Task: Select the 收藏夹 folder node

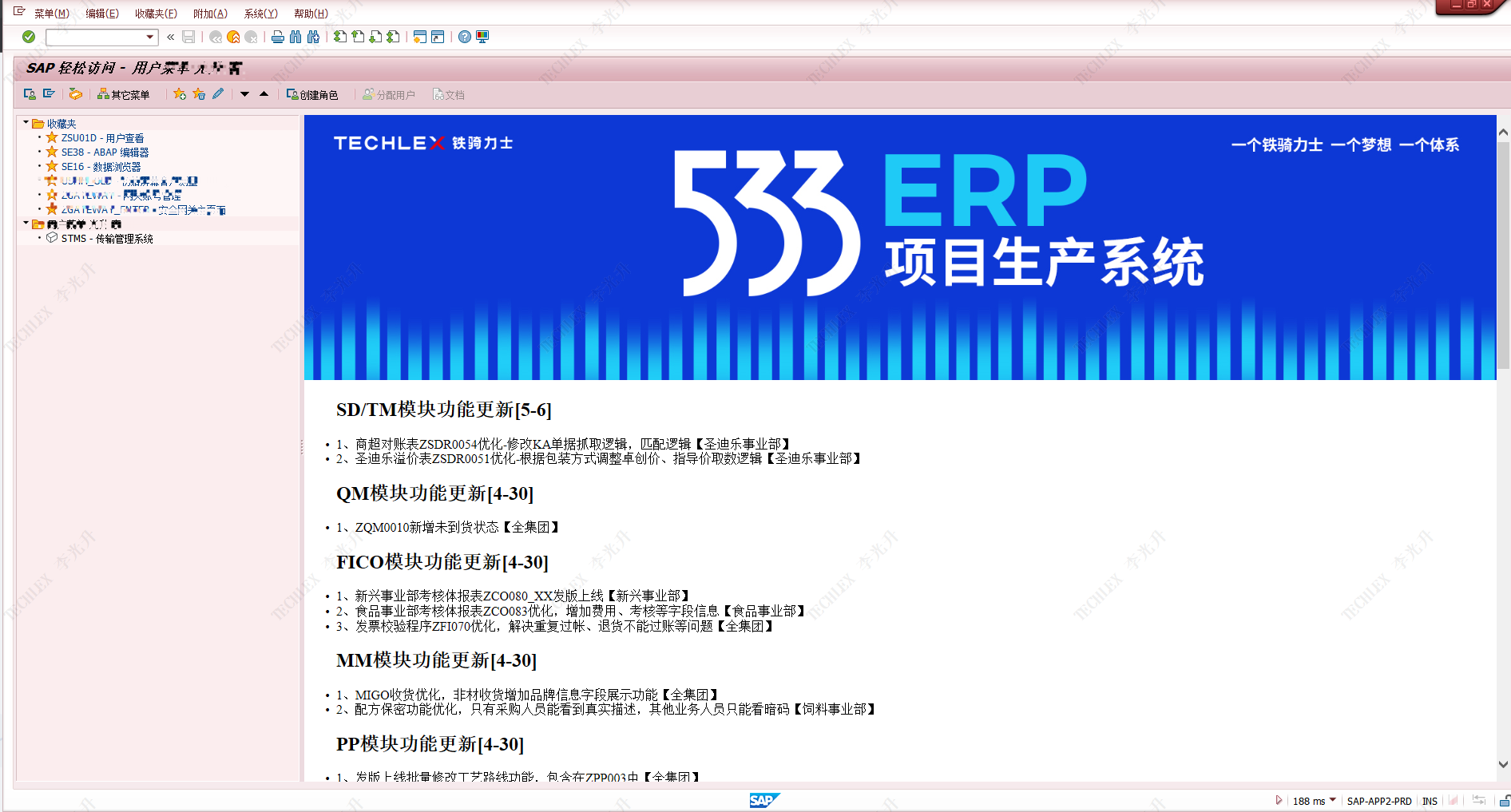Action: [61, 124]
